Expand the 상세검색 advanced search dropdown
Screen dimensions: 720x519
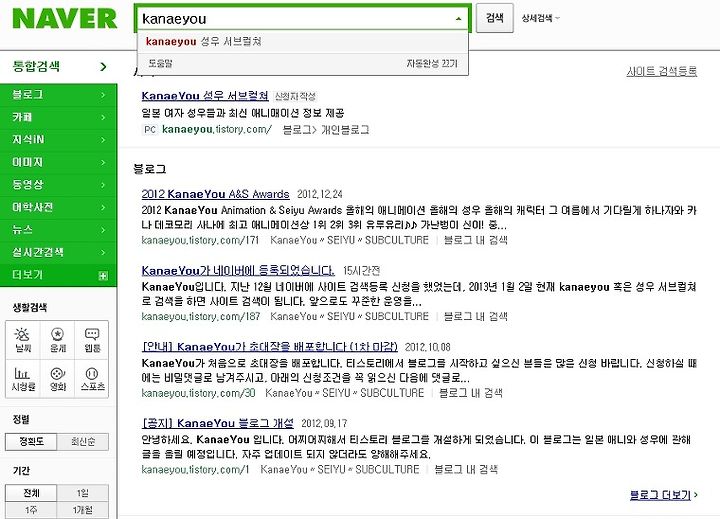pyautogui.click(x=540, y=18)
